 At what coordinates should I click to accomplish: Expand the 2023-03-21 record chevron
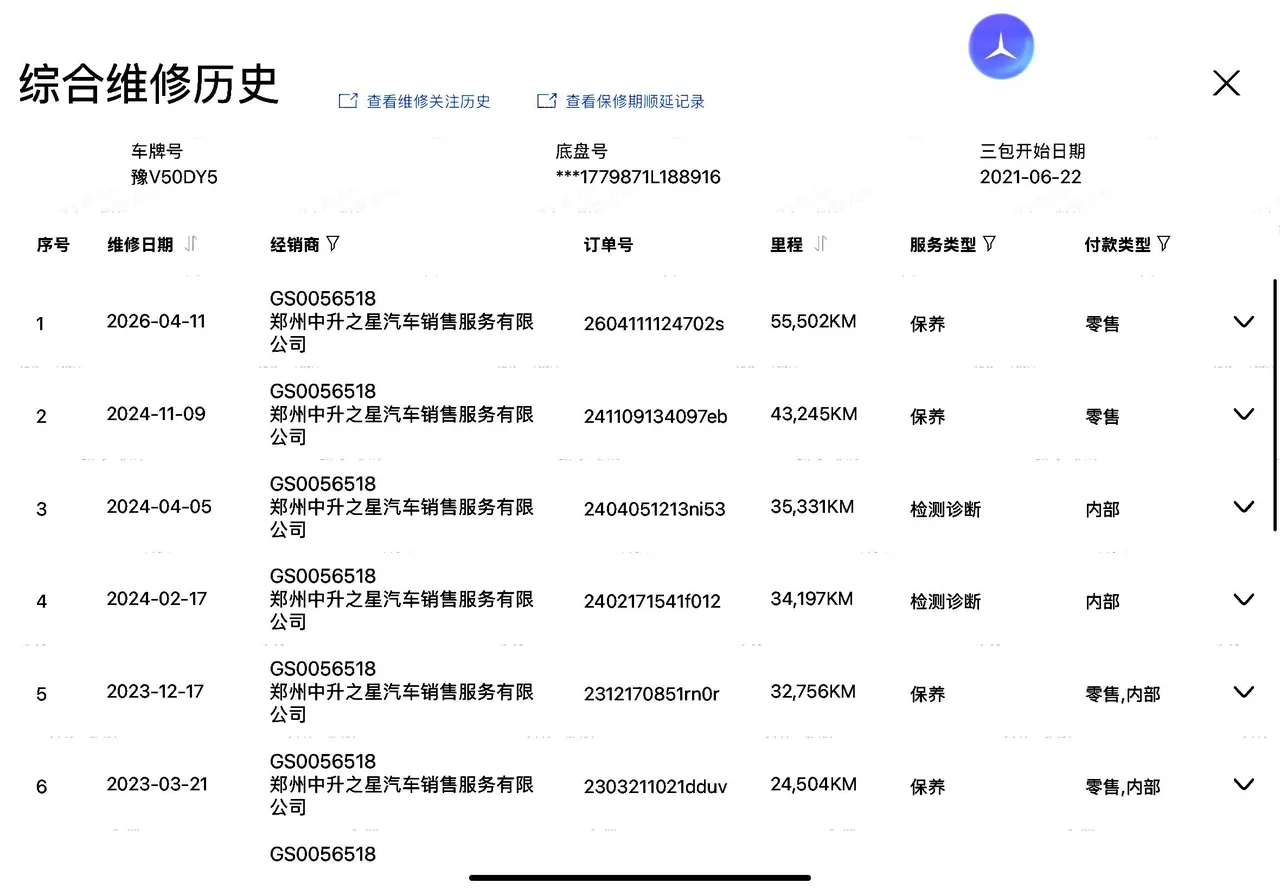click(1244, 784)
